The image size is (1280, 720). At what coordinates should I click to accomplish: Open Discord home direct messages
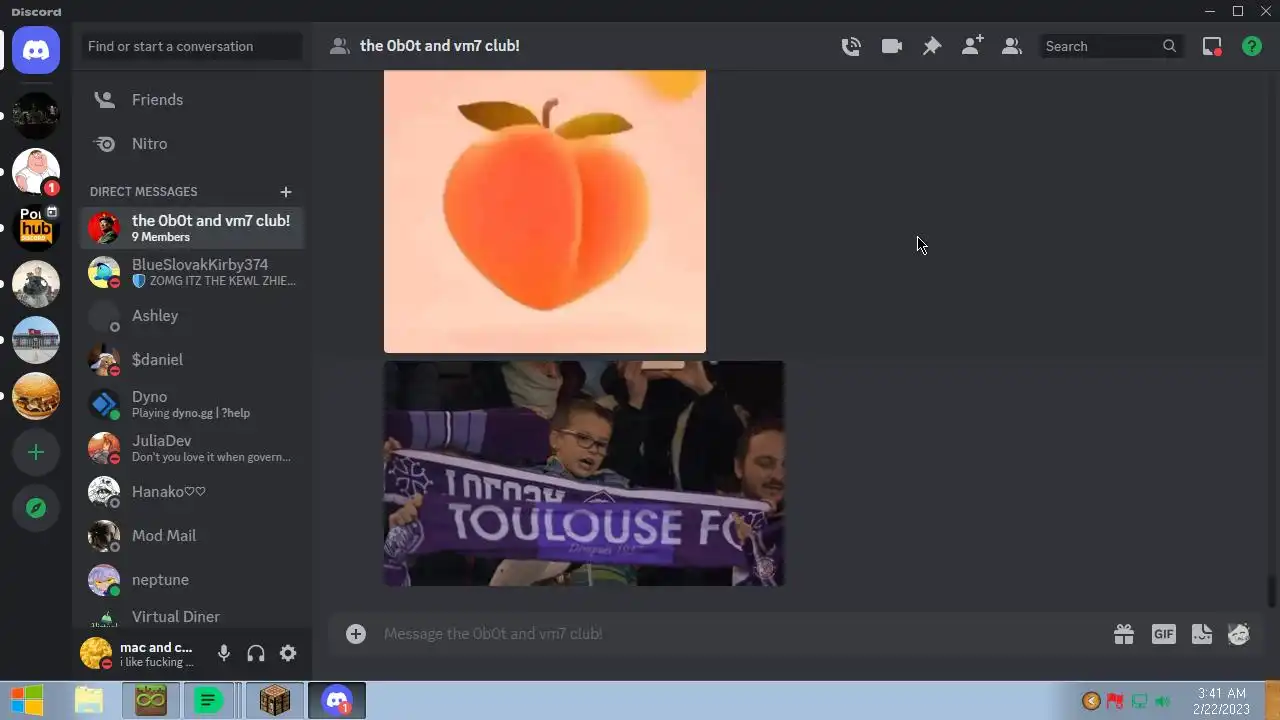(x=36, y=50)
